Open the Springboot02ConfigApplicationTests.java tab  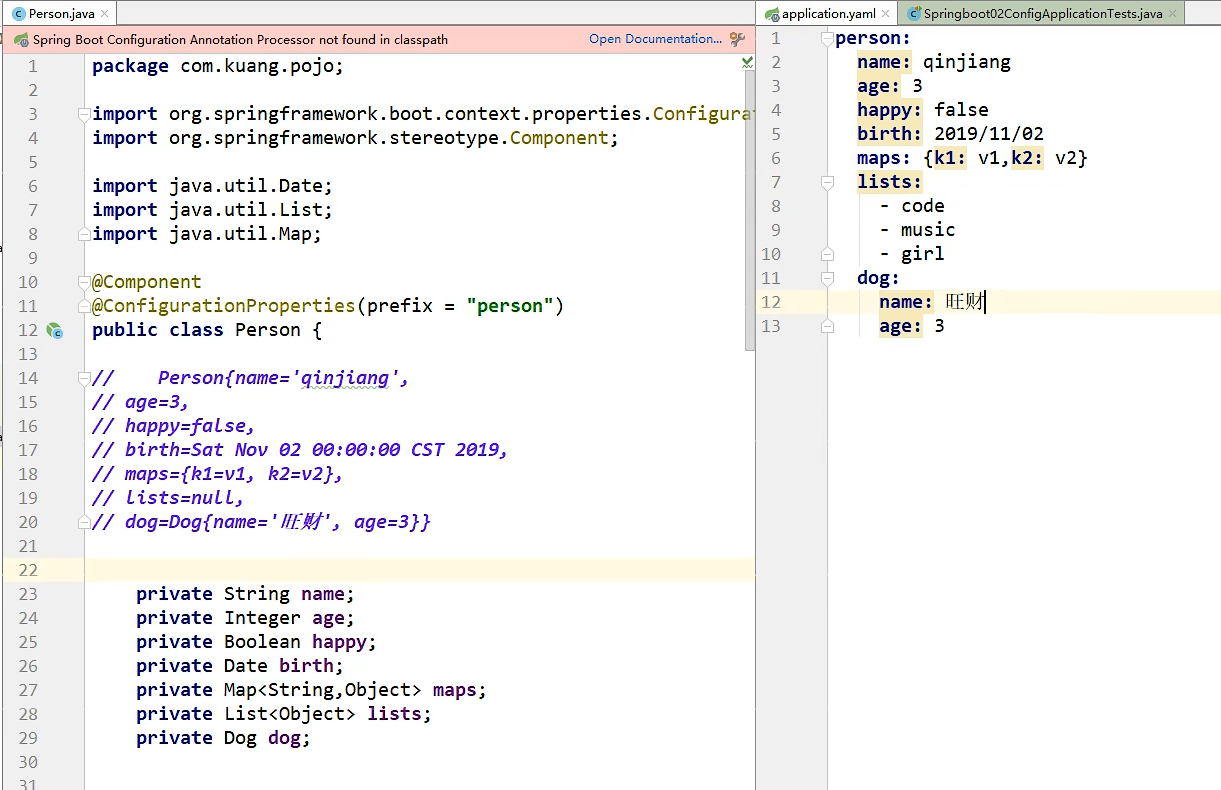click(x=1043, y=14)
